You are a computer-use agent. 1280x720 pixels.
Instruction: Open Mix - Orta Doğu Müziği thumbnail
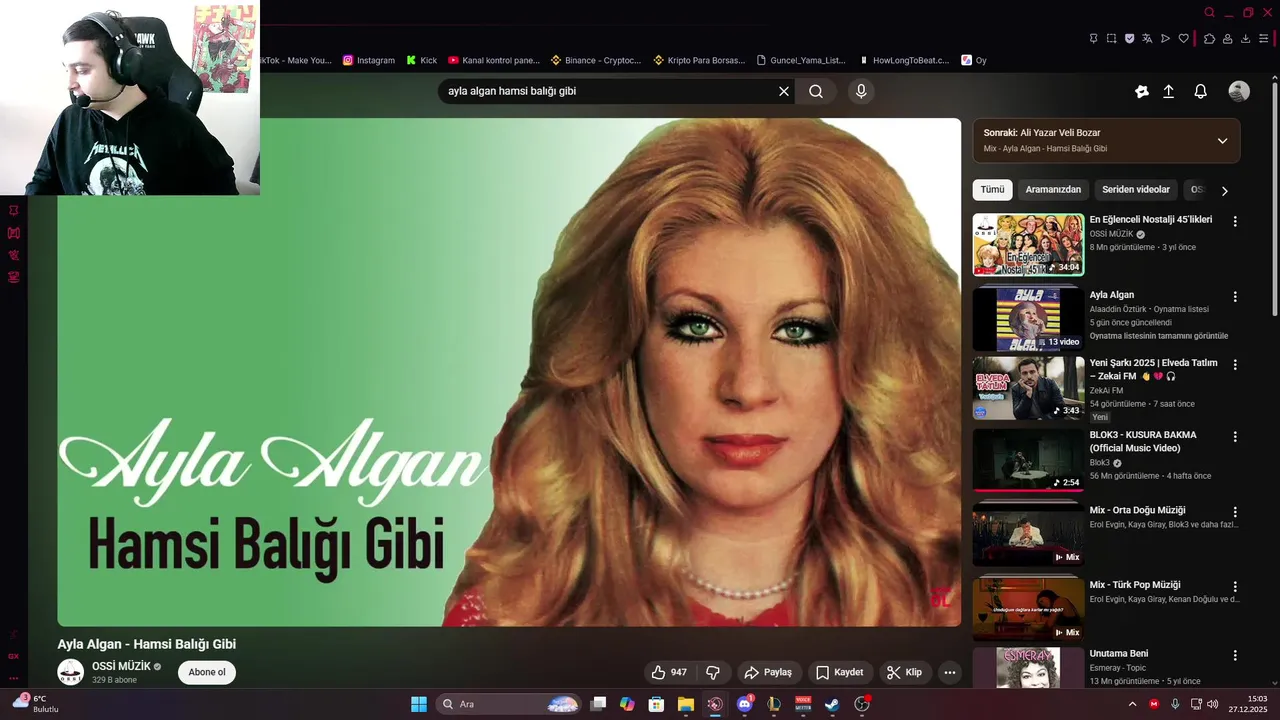point(1028,536)
